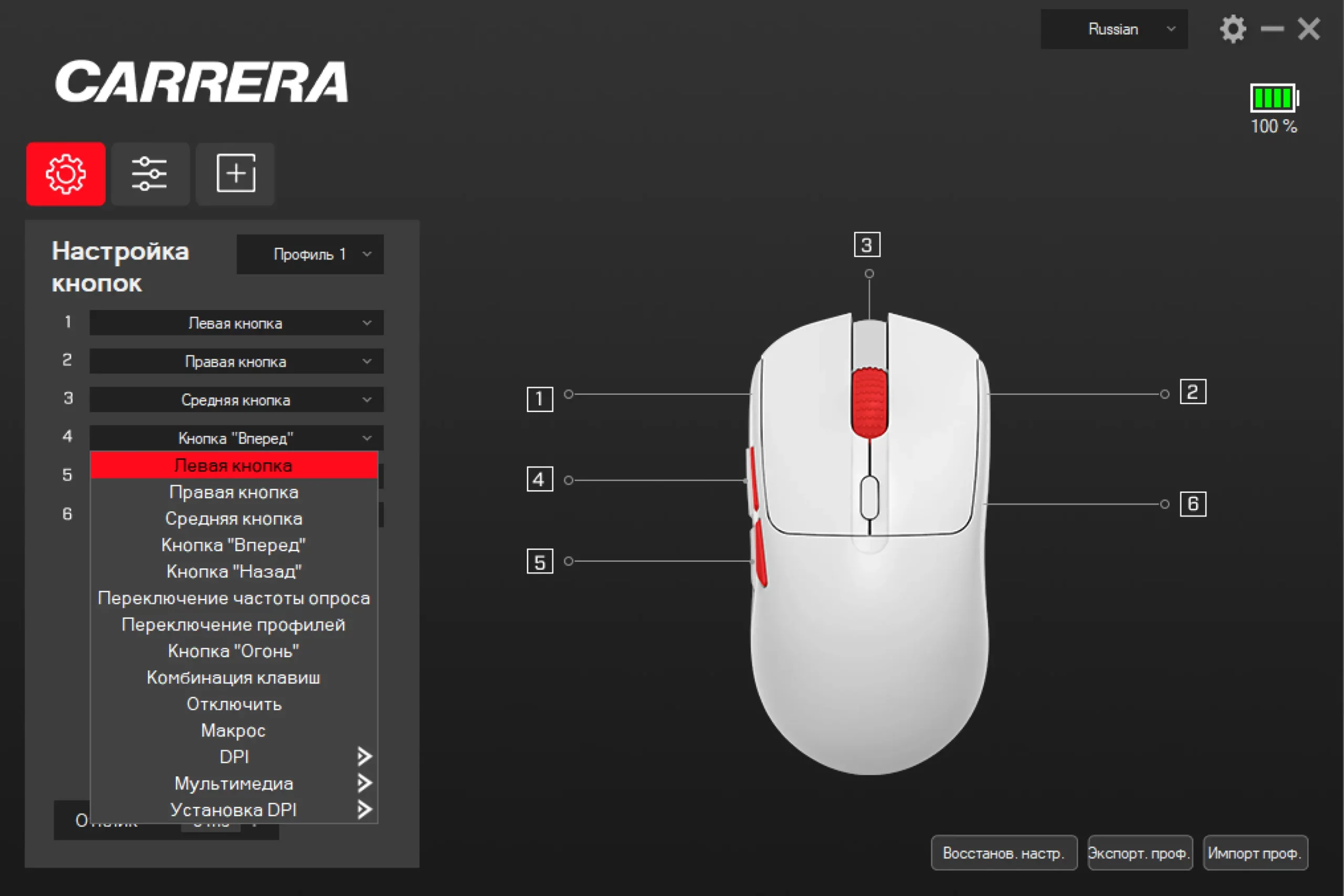Expand the Мультимедиа submenu arrow
Screen dimensions: 1344x896
pos(364,783)
